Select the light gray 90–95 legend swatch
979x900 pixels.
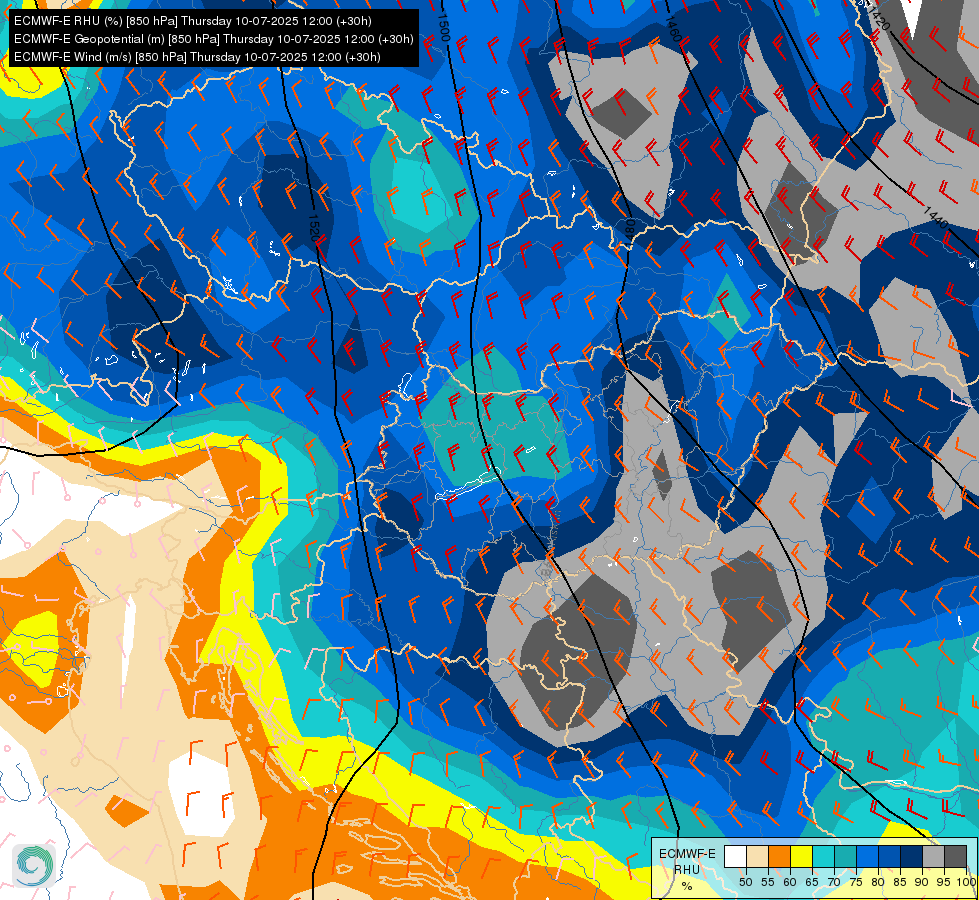(933, 856)
